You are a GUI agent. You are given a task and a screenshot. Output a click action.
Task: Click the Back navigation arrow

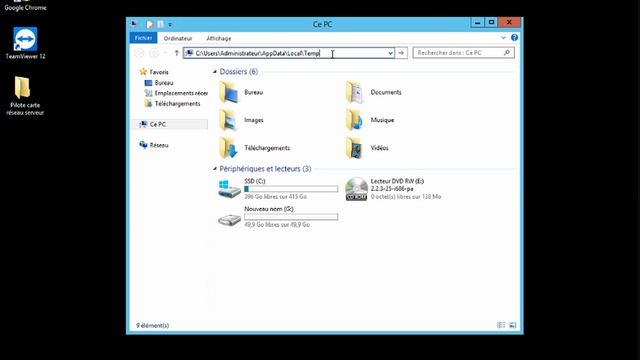(x=139, y=53)
